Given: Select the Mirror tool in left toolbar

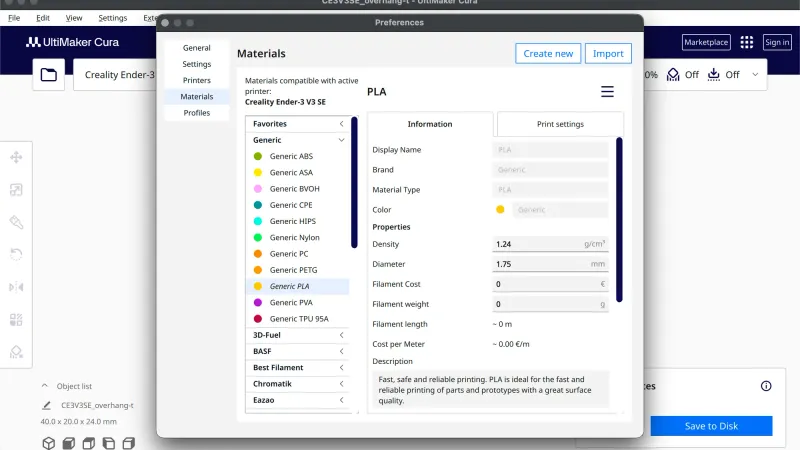Looking at the screenshot, I should pyautogui.click(x=16, y=287).
